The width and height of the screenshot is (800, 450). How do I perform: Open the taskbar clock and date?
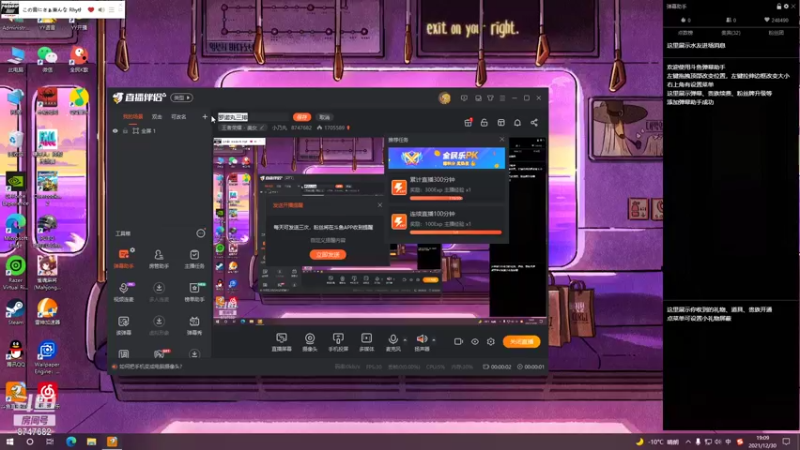[763, 442]
